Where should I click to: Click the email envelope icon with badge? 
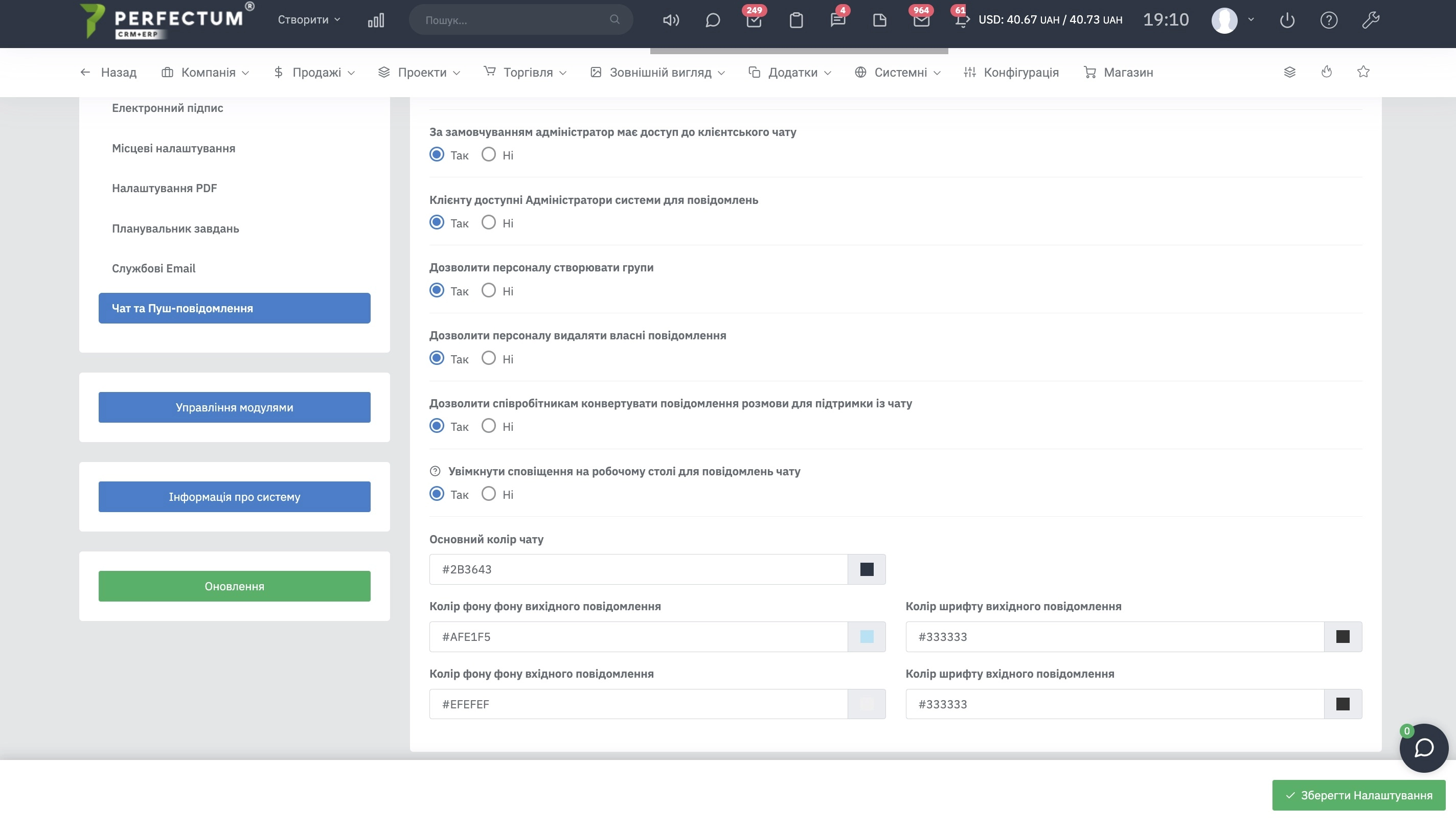coord(918,20)
